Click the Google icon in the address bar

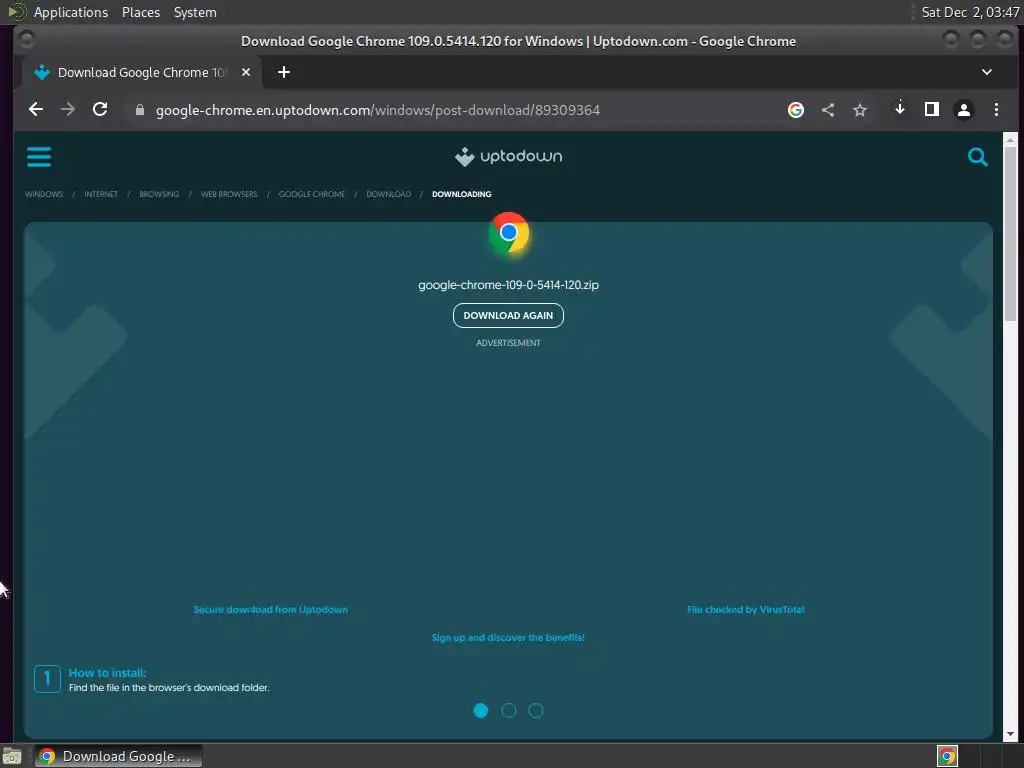click(795, 110)
